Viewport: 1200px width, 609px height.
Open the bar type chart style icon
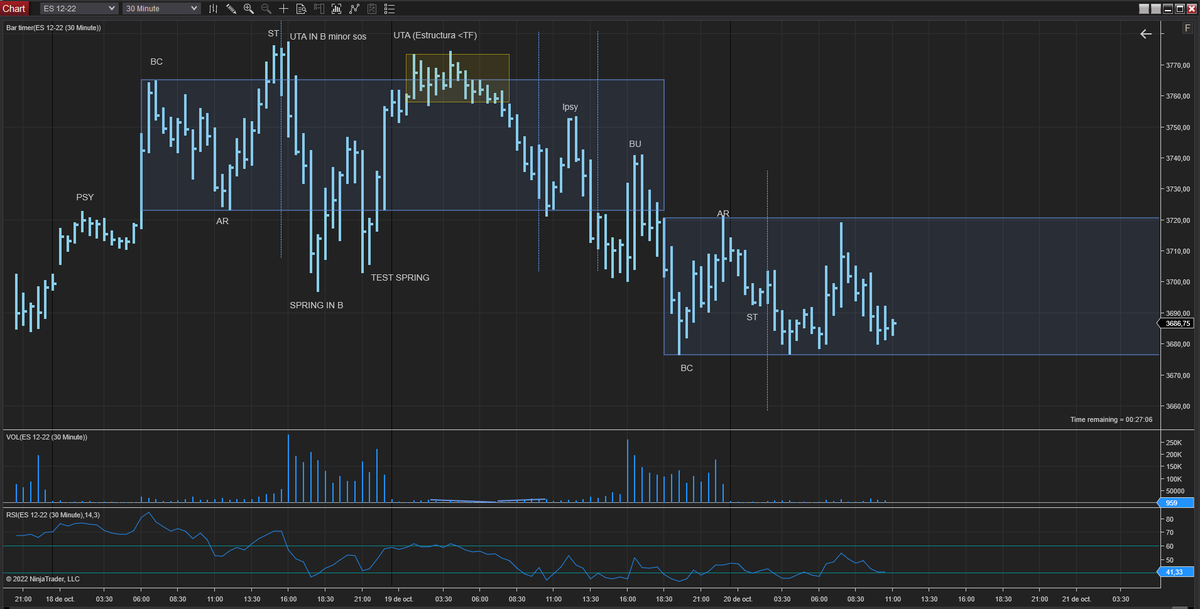(x=214, y=8)
